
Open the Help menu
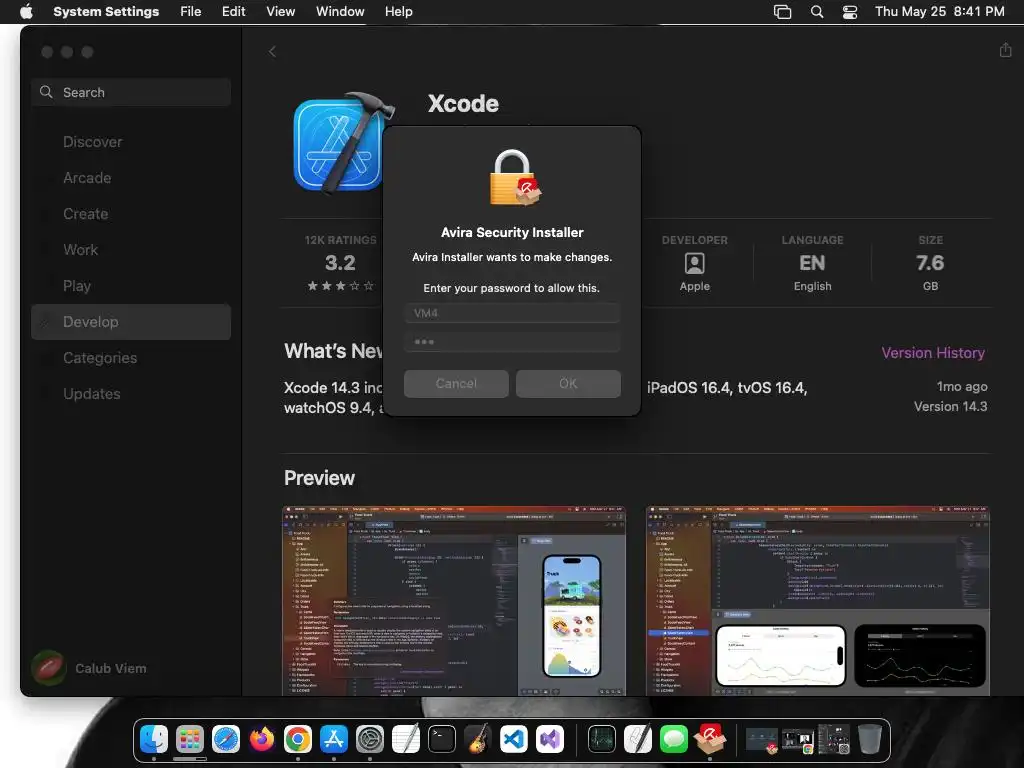click(x=398, y=11)
